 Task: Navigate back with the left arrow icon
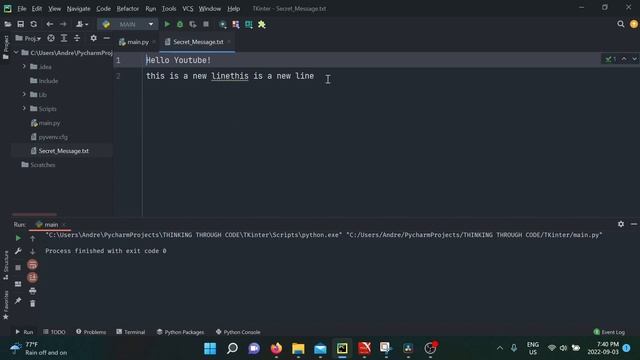click(x=49, y=24)
